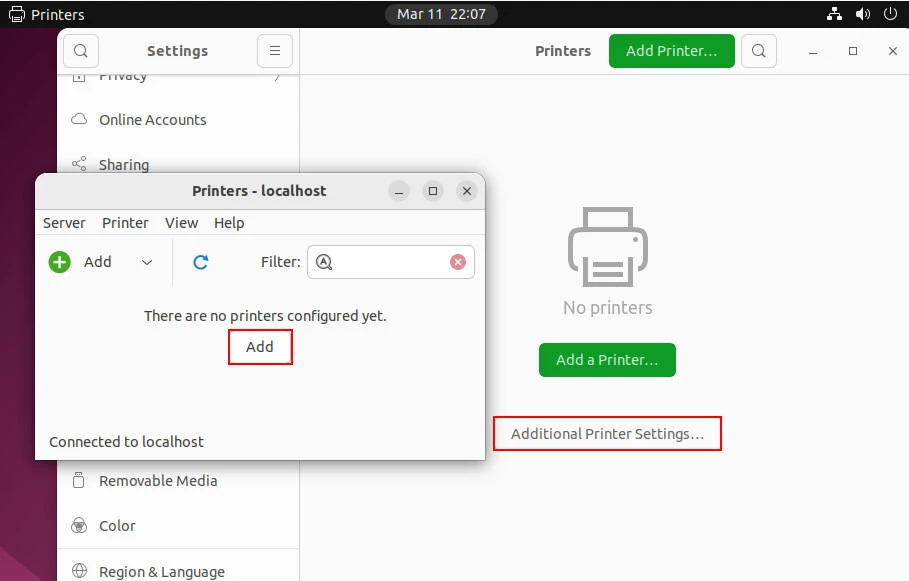The image size is (909, 581).
Task: Select Online Accounts in the sidebar
Action: pyautogui.click(x=152, y=120)
